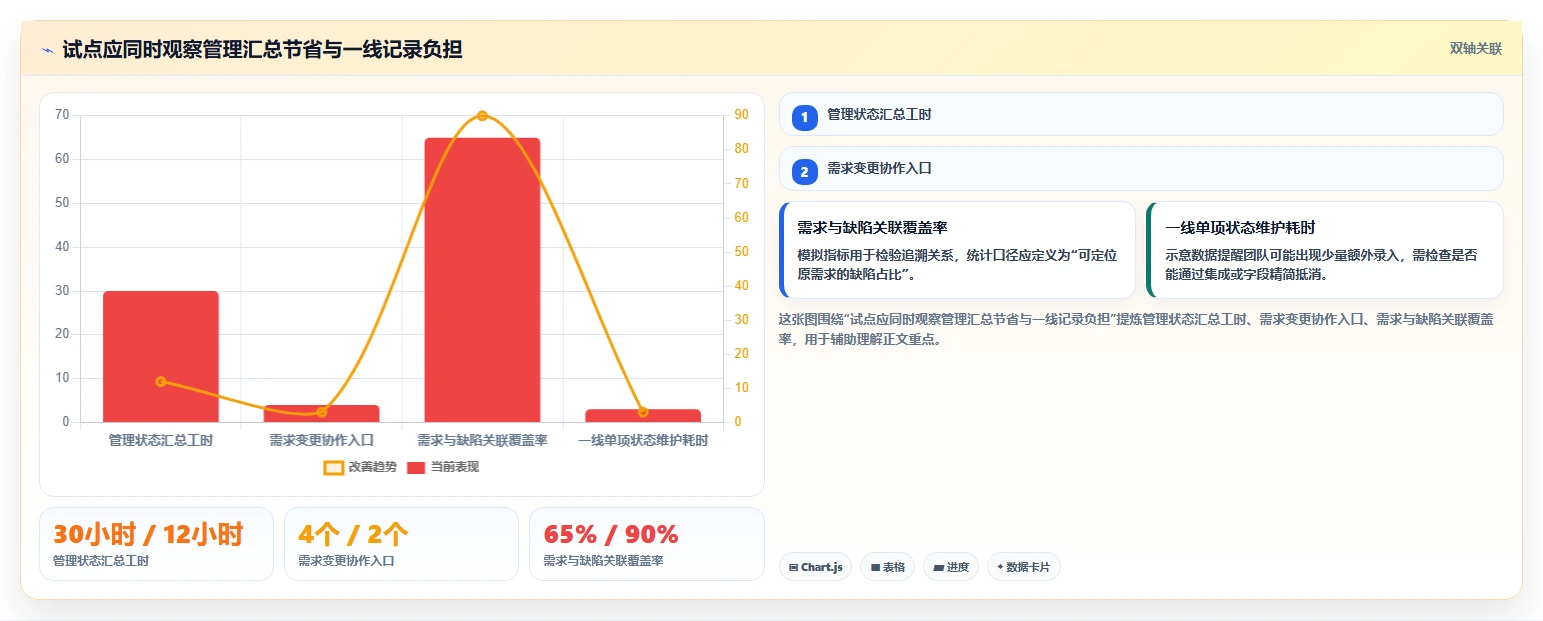
Task: Click the trend line peak point at 90
Action: tap(482, 116)
